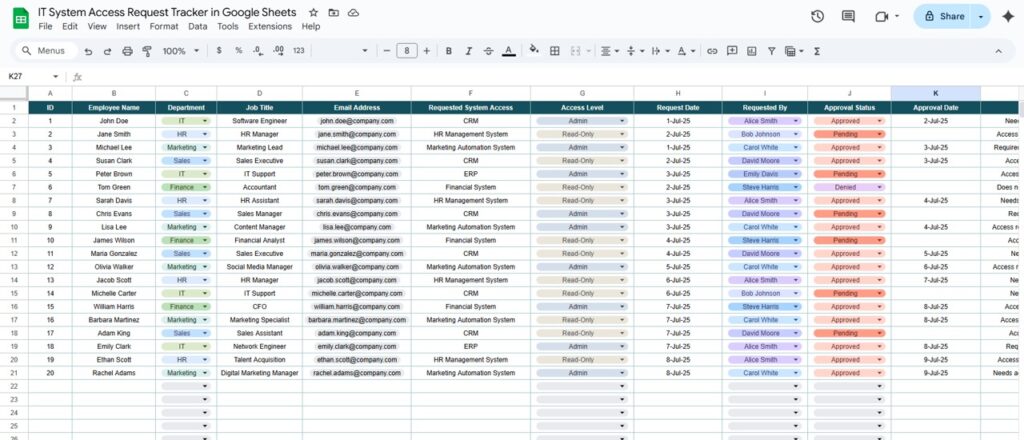Click the Insert chart icon
1024x440 pixels.
(752, 51)
